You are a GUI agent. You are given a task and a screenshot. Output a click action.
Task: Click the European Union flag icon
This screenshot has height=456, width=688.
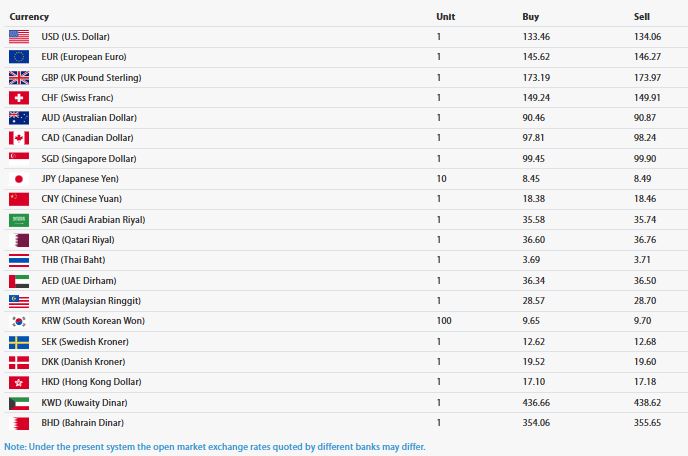pos(19,57)
